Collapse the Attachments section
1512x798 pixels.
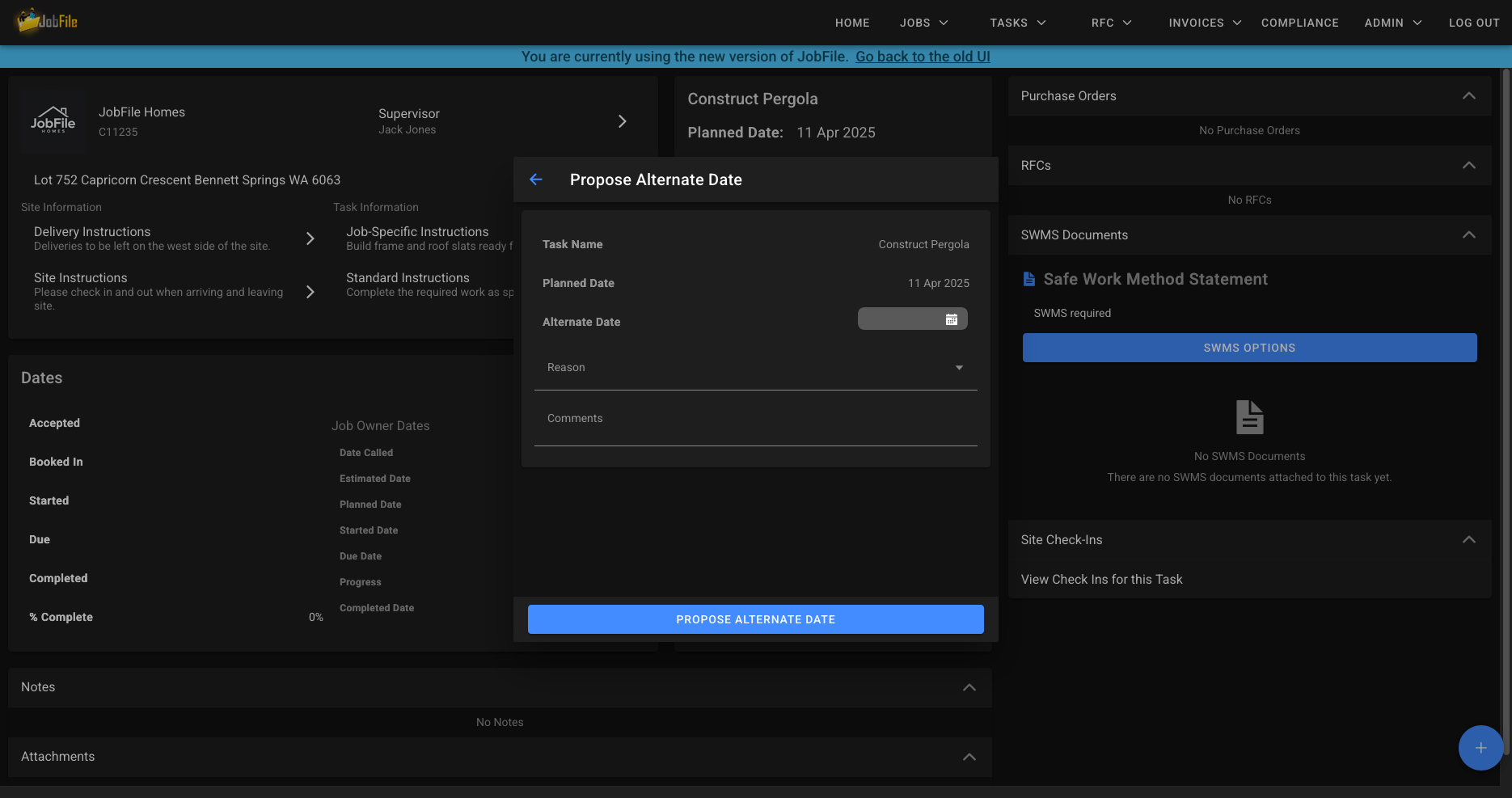coord(969,757)
